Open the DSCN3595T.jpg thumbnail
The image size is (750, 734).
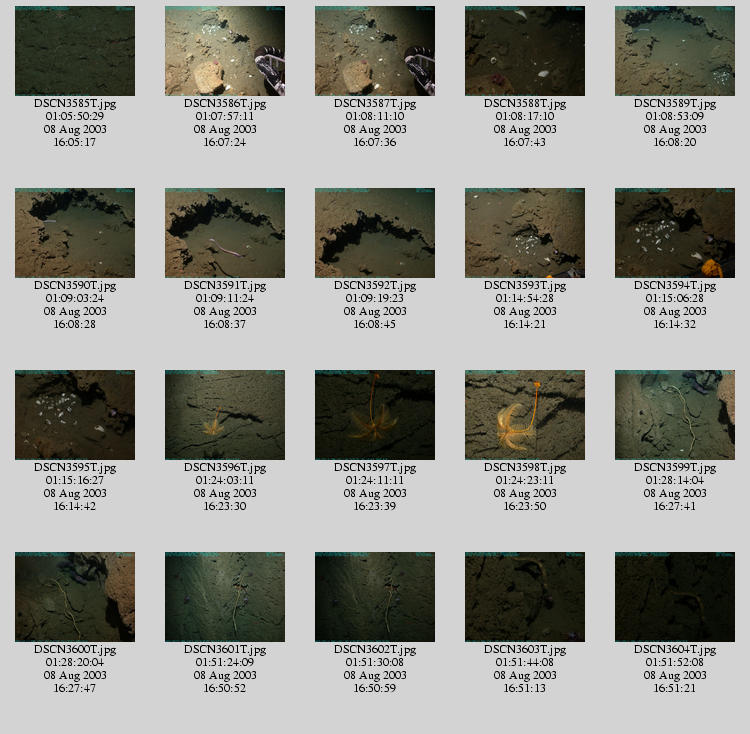pos(75,415)
